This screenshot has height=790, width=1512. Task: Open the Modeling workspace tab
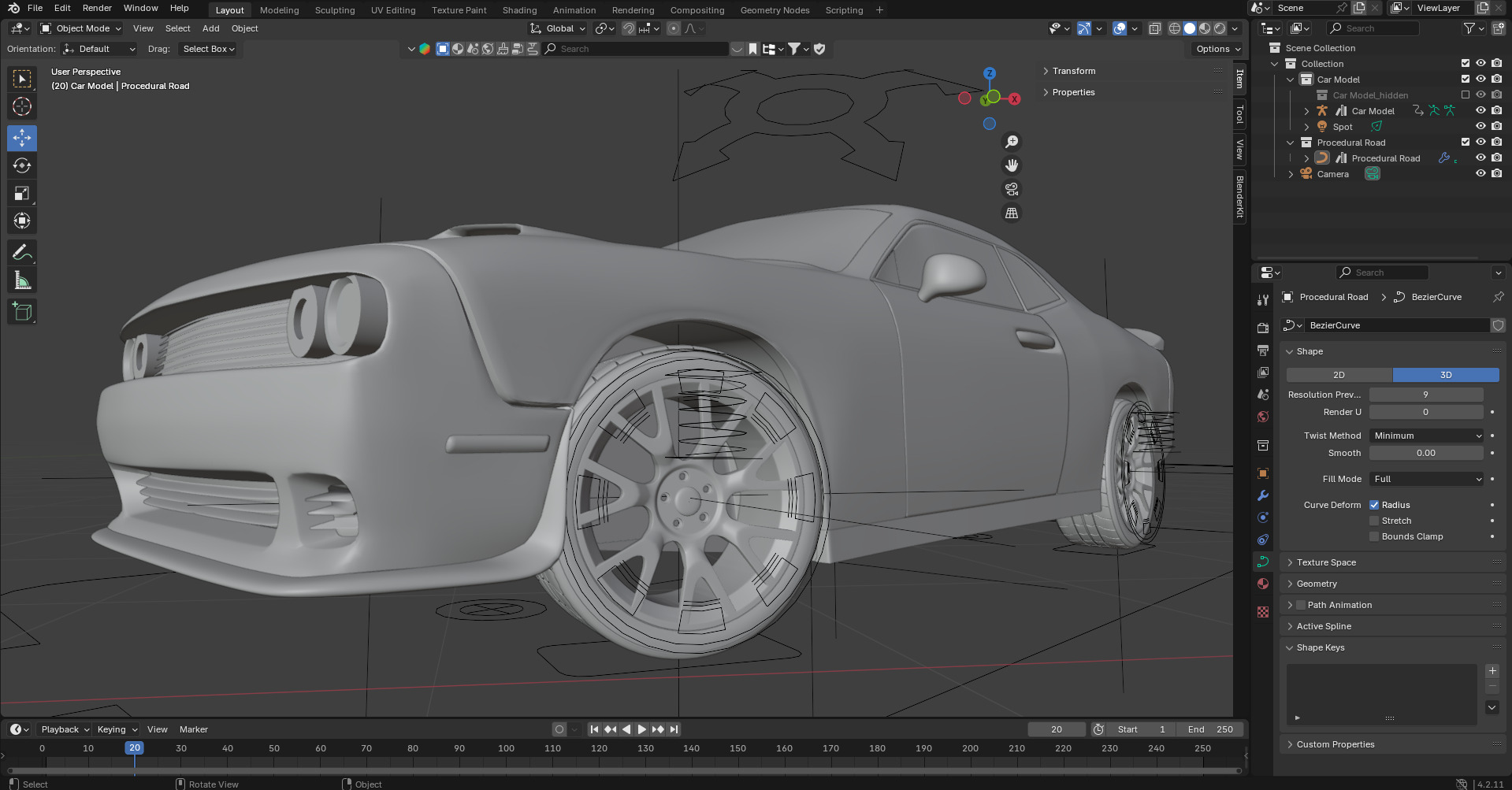(x=279, y=10)
